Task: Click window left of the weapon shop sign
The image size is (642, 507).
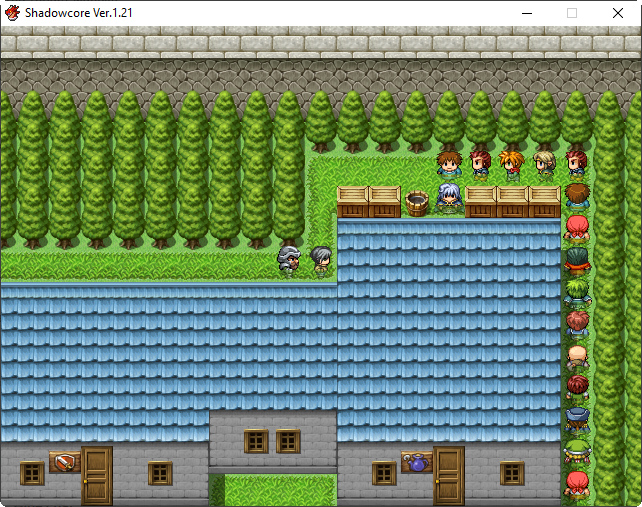Action: coord(32,473)
